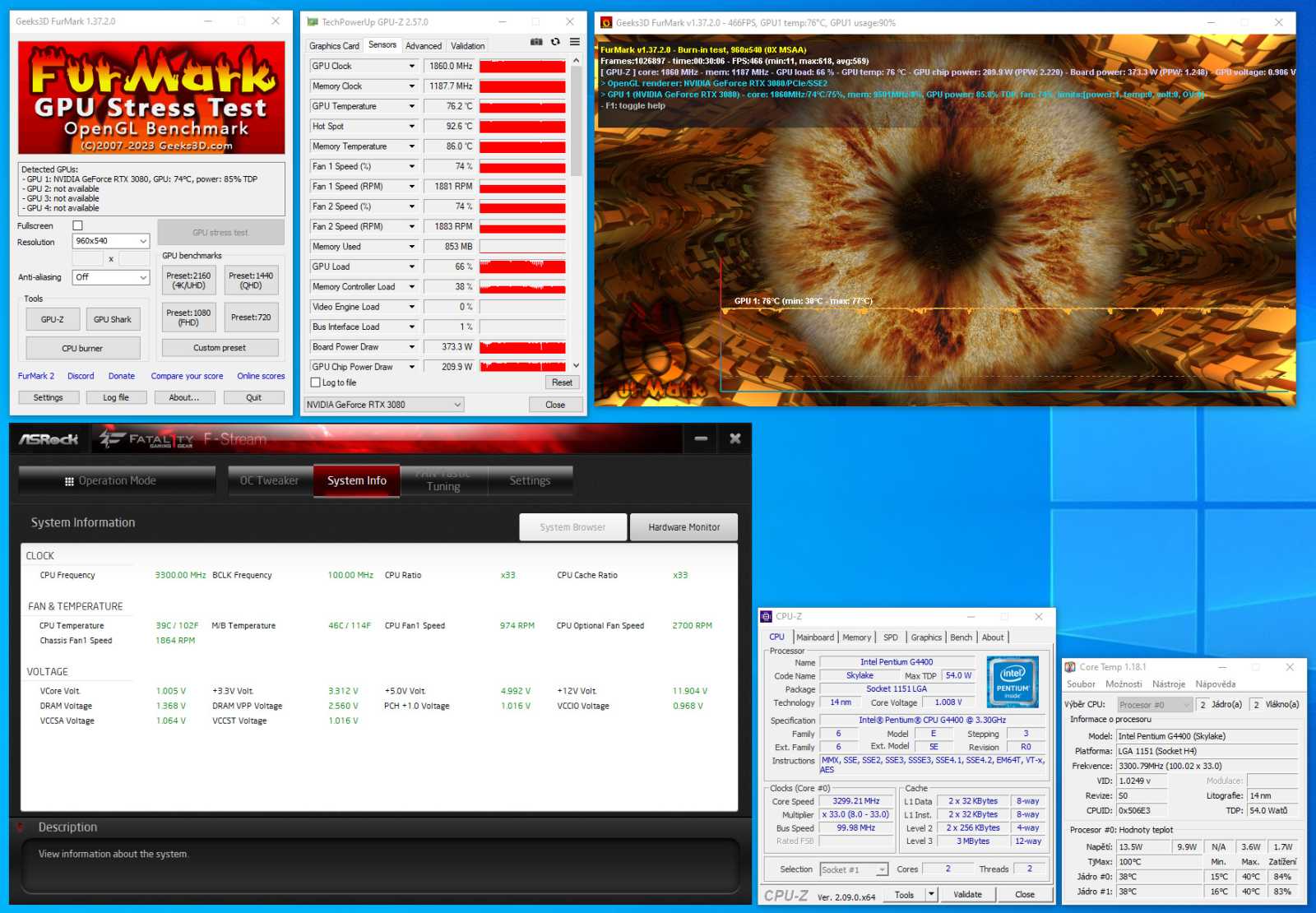
Task: Enable Log to file in GPU-Z
Action: click(x=315, y=382)
